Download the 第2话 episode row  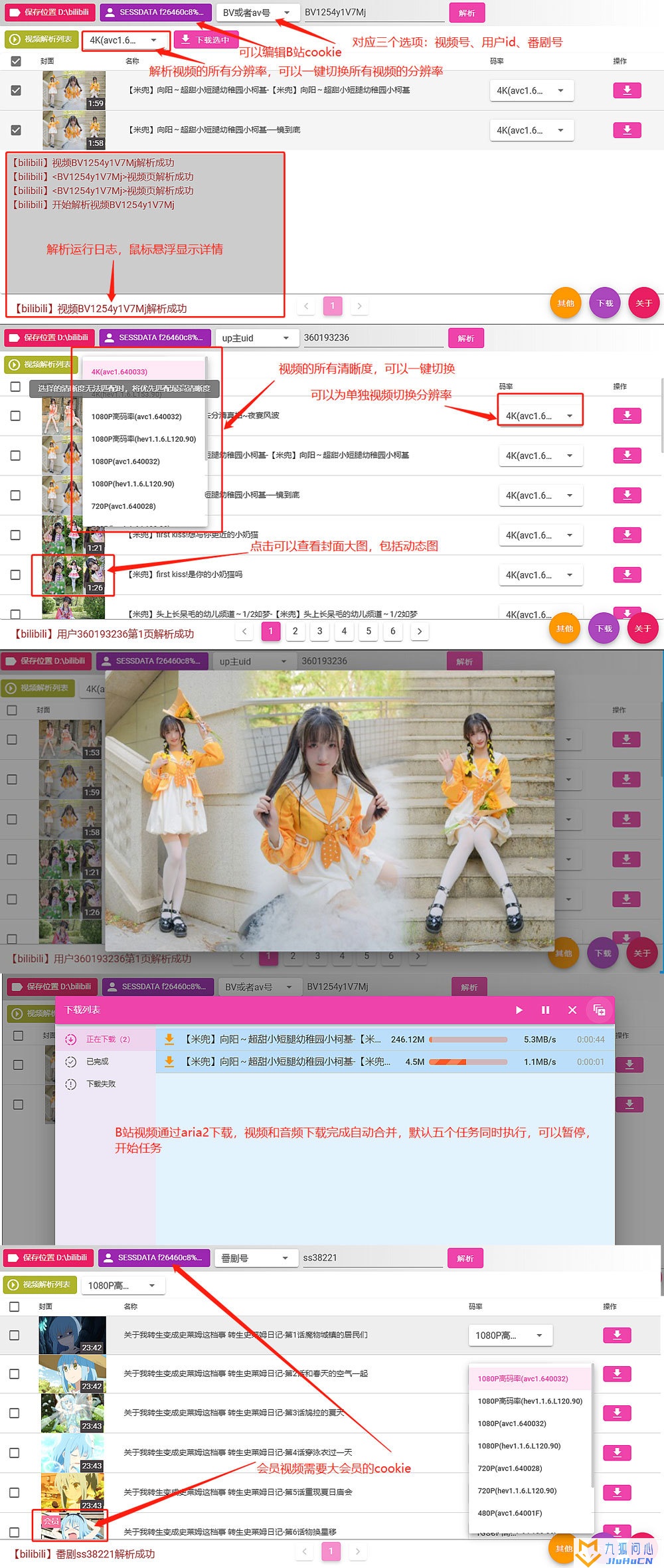[x=617, y=1373]
